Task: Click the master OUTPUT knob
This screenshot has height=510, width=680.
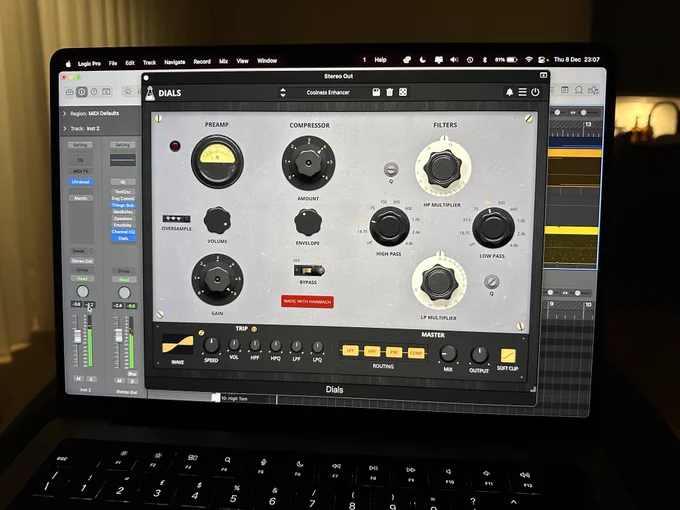Action: click(x=479, y=355)
